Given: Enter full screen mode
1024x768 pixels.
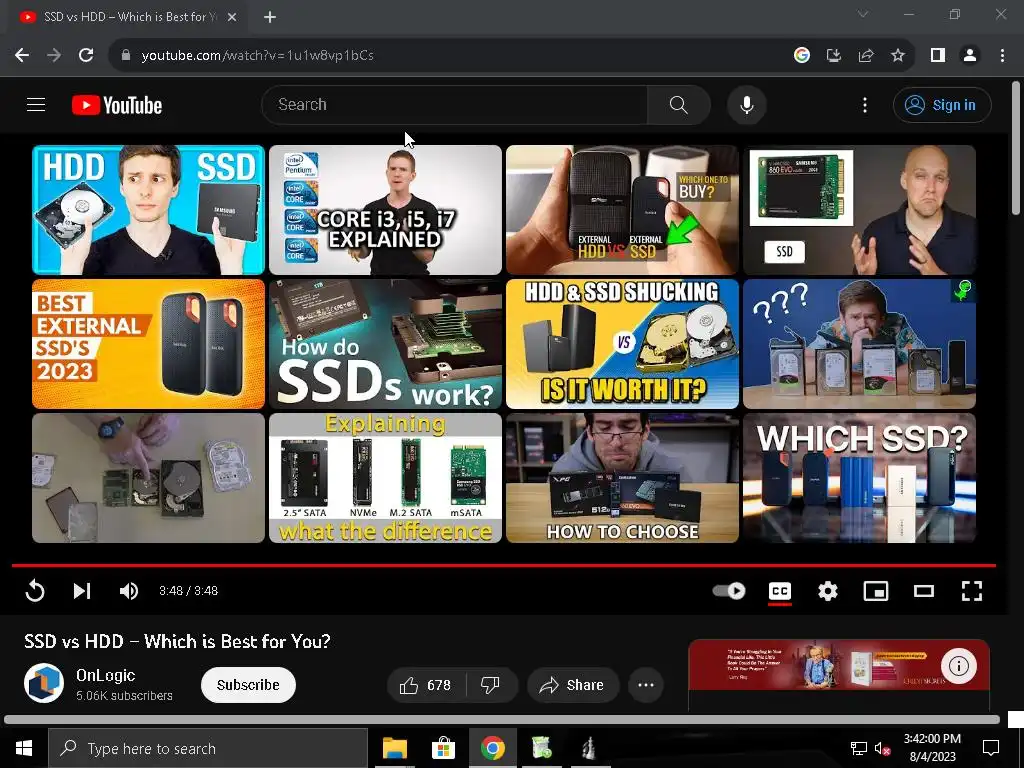Looking at the screenshot, I should coord(972,591).
